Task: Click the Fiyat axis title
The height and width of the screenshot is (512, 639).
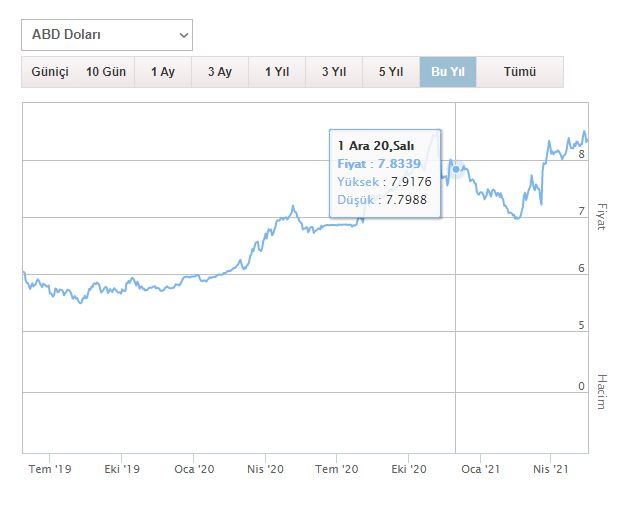Action: (x=601, y=215)
